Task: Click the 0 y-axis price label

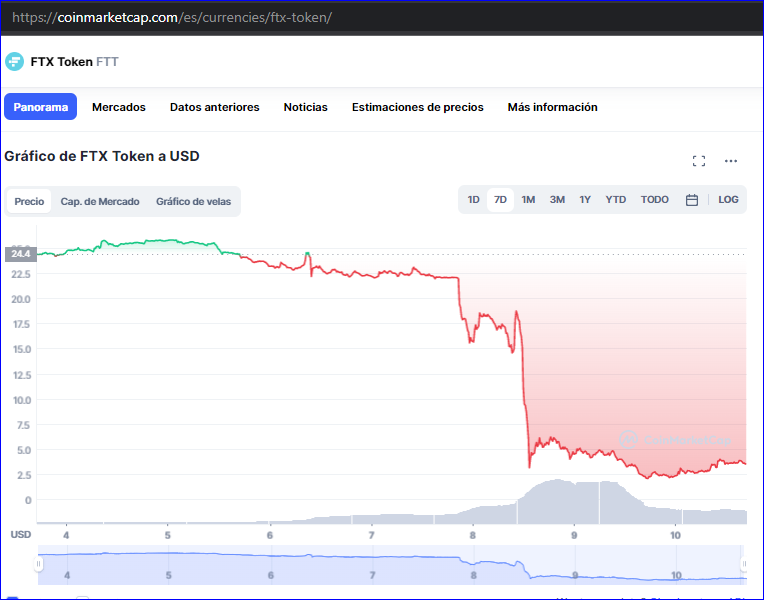Action: coord(28,500)
